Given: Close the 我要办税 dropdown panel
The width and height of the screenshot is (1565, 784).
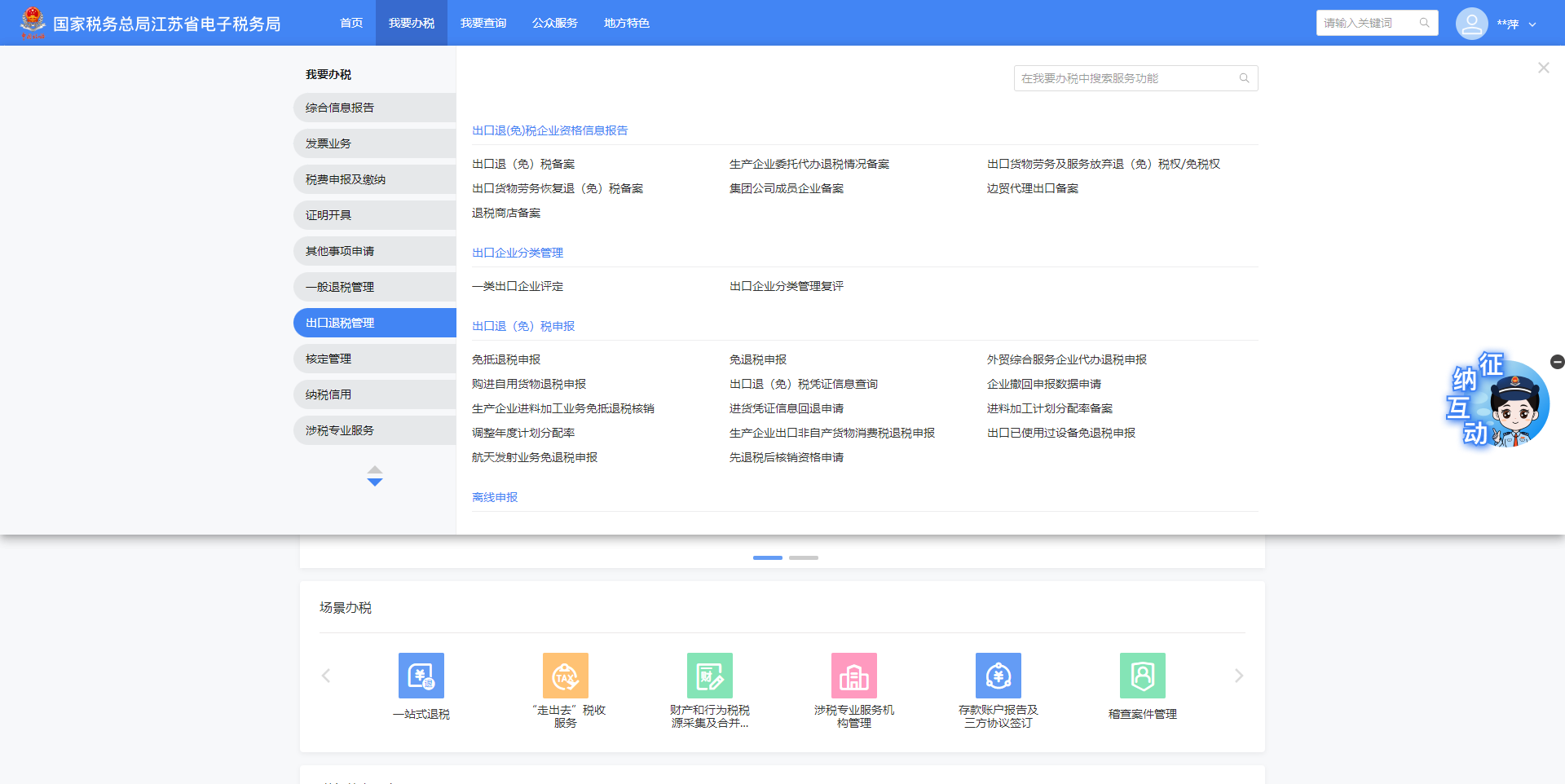Looking at the screenshot, I should click(1543, 68).
